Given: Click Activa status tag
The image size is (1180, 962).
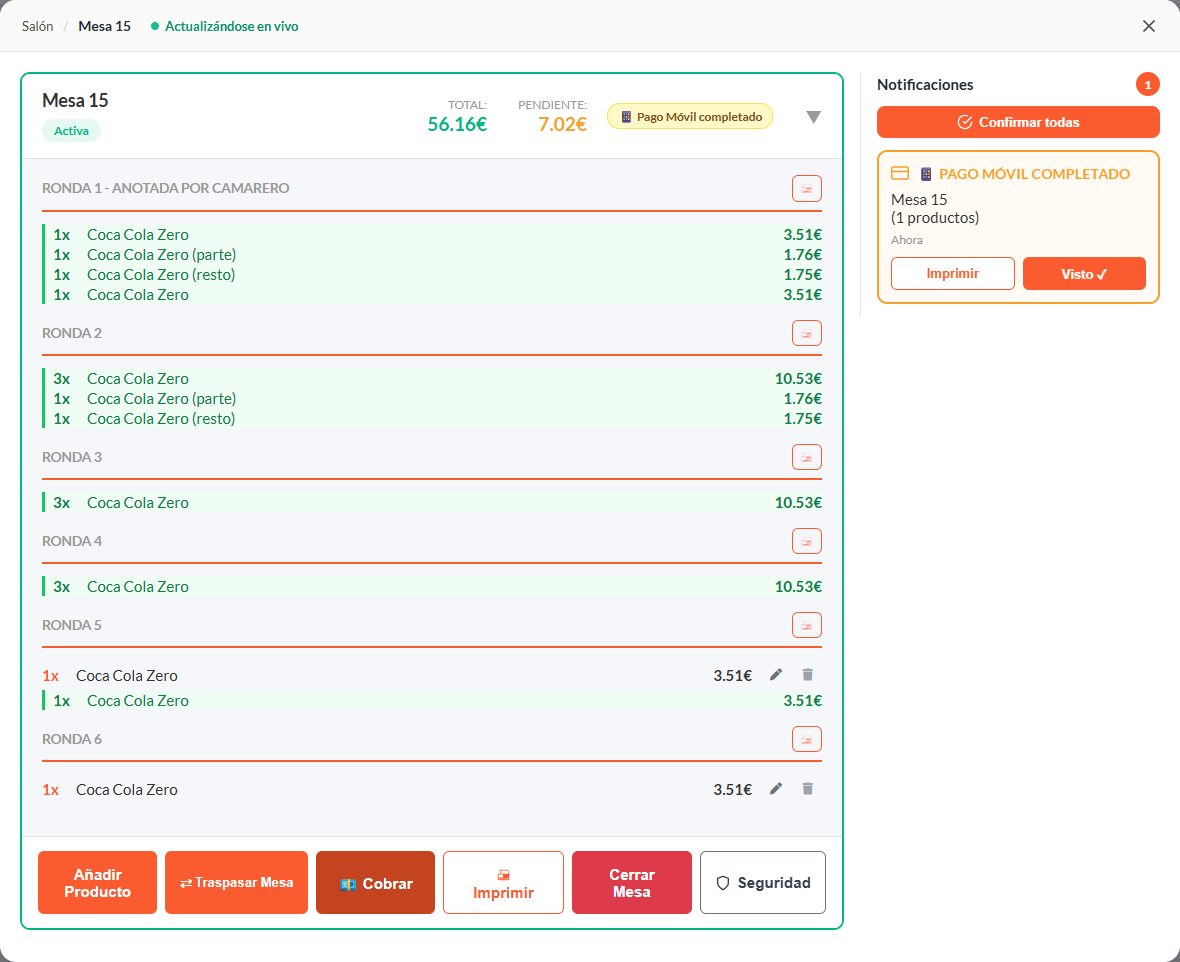Looking at the screenshot, I should 71,131.
